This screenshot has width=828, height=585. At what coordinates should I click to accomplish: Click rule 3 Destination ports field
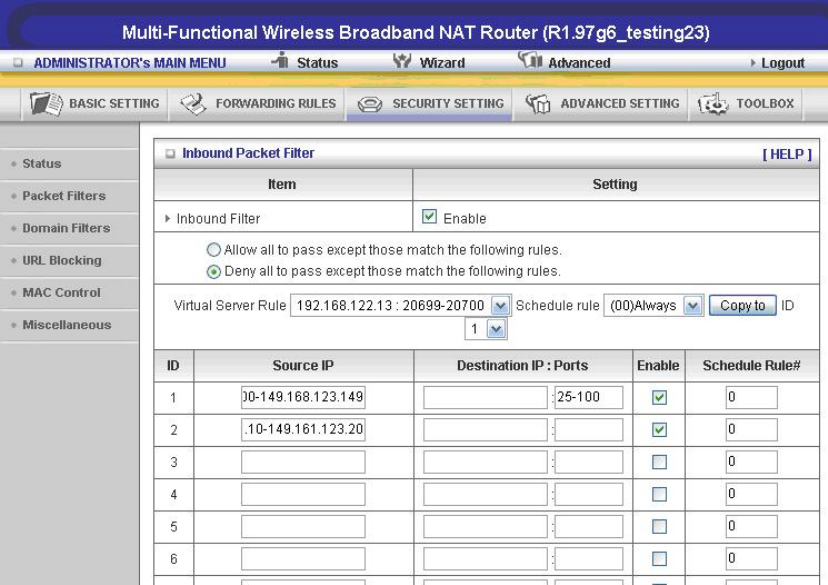[589, 461]
